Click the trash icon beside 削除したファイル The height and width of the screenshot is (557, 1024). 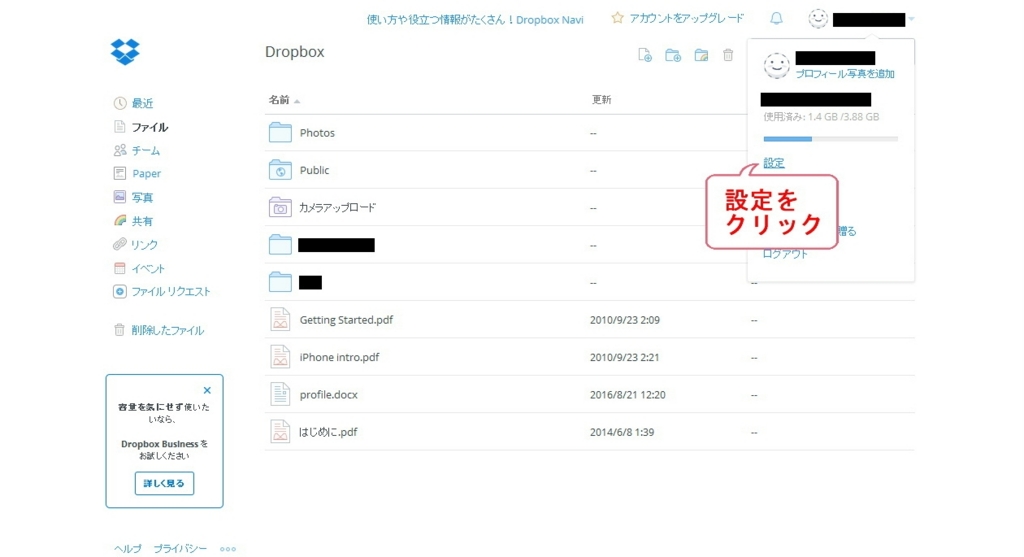[120, 330]
